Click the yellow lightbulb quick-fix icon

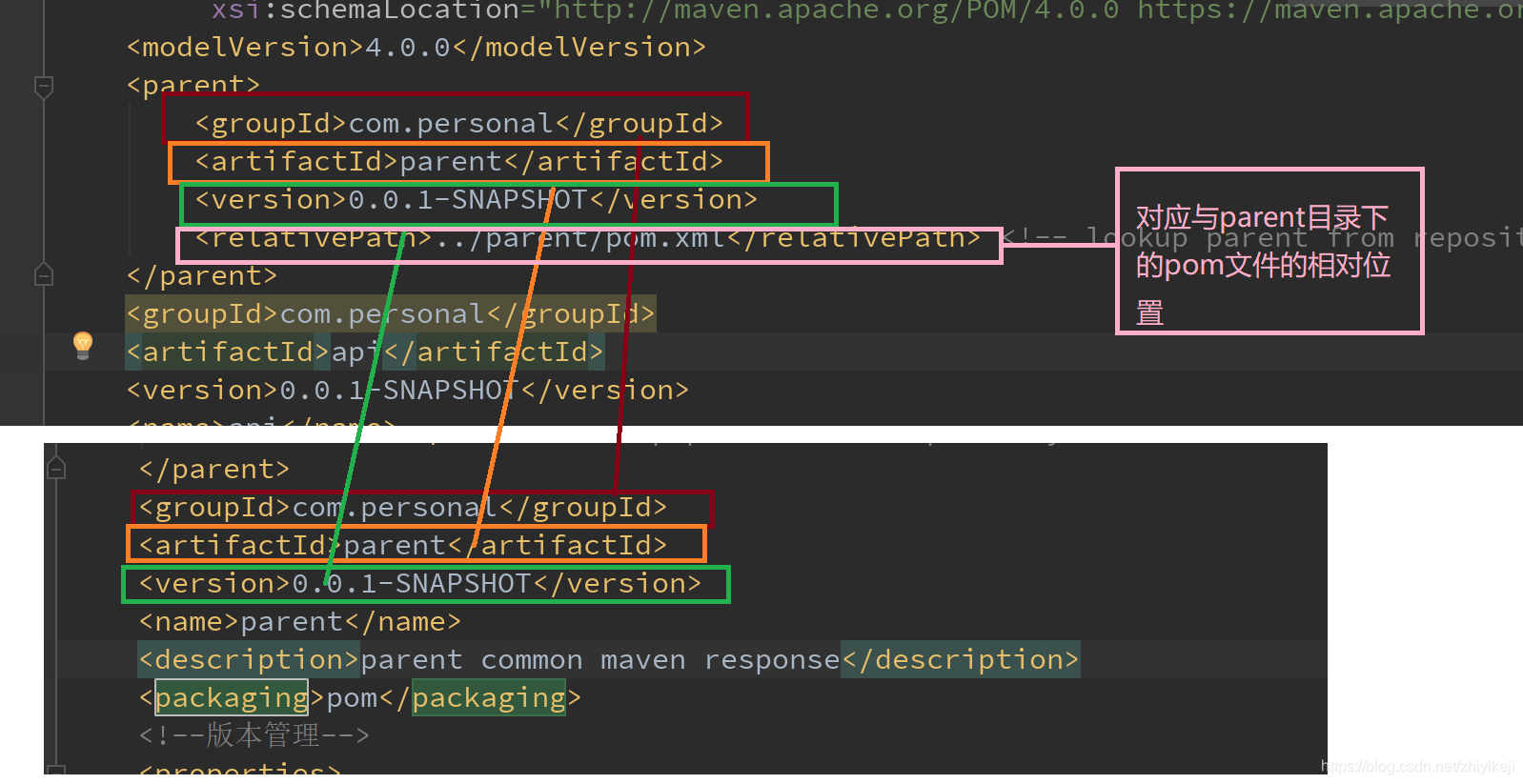83,345
